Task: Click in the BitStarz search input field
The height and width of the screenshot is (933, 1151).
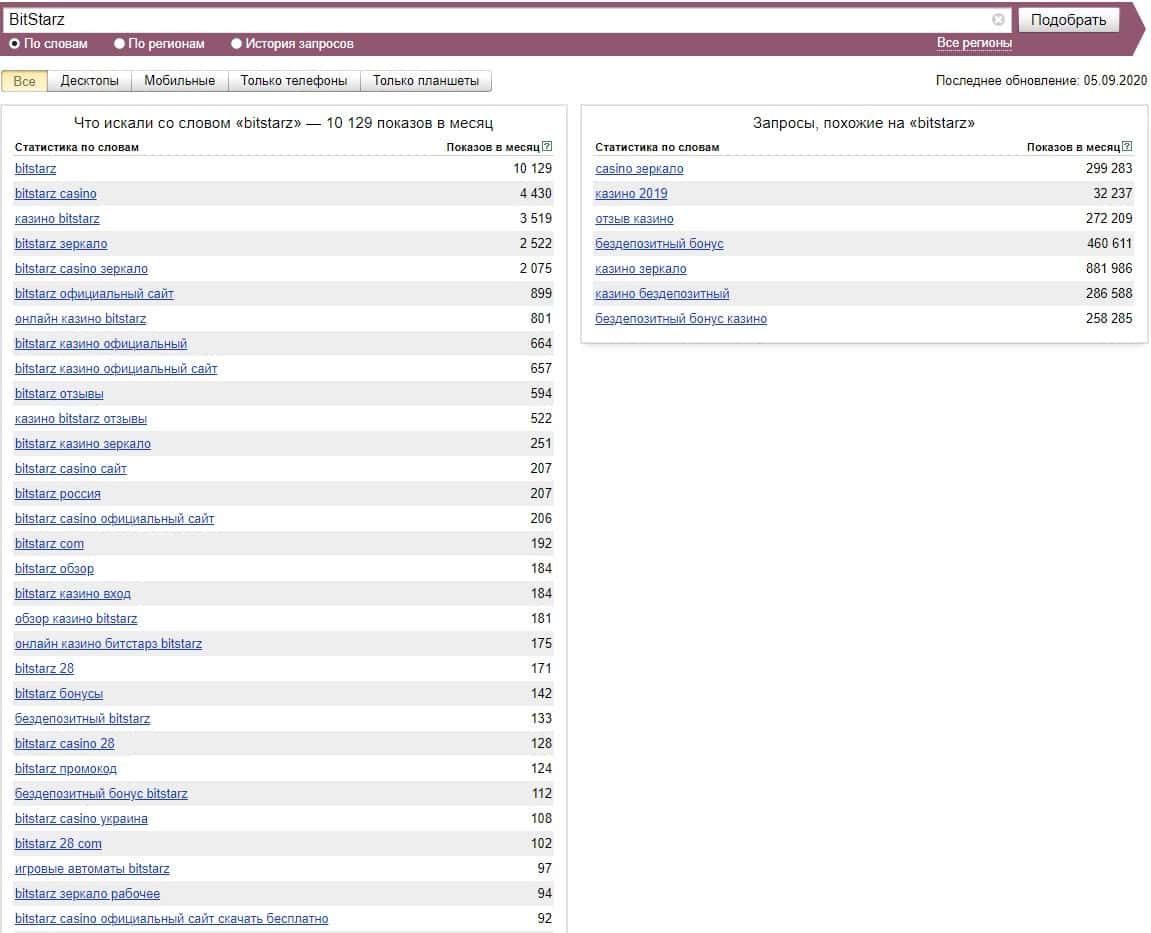Action: click(500, 20)
